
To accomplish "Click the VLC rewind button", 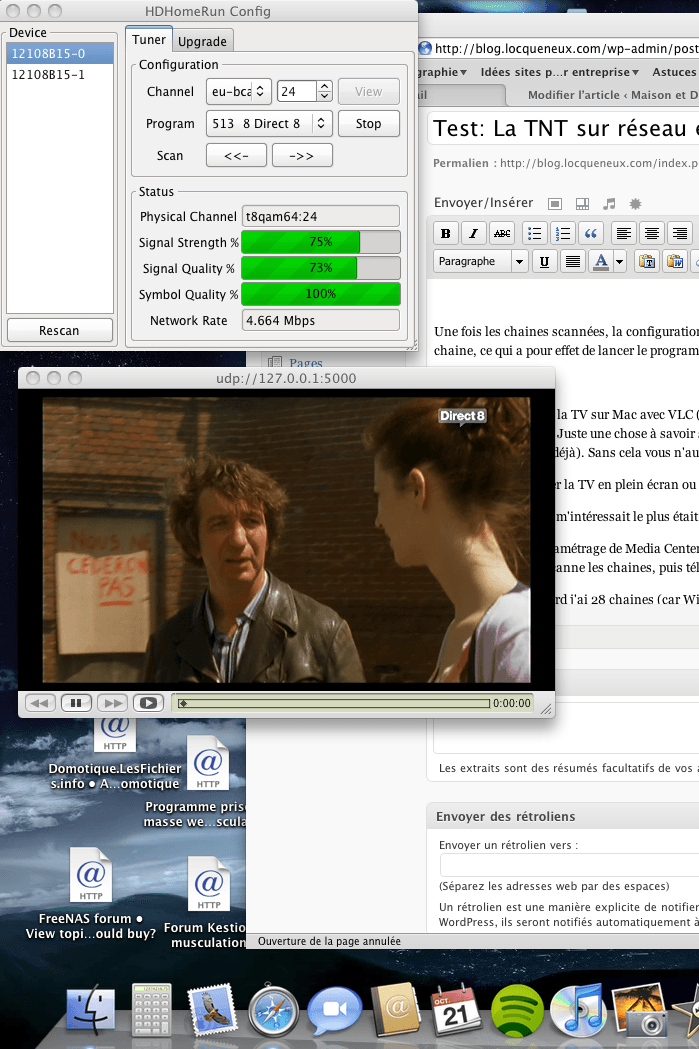I will coord(40,703).
